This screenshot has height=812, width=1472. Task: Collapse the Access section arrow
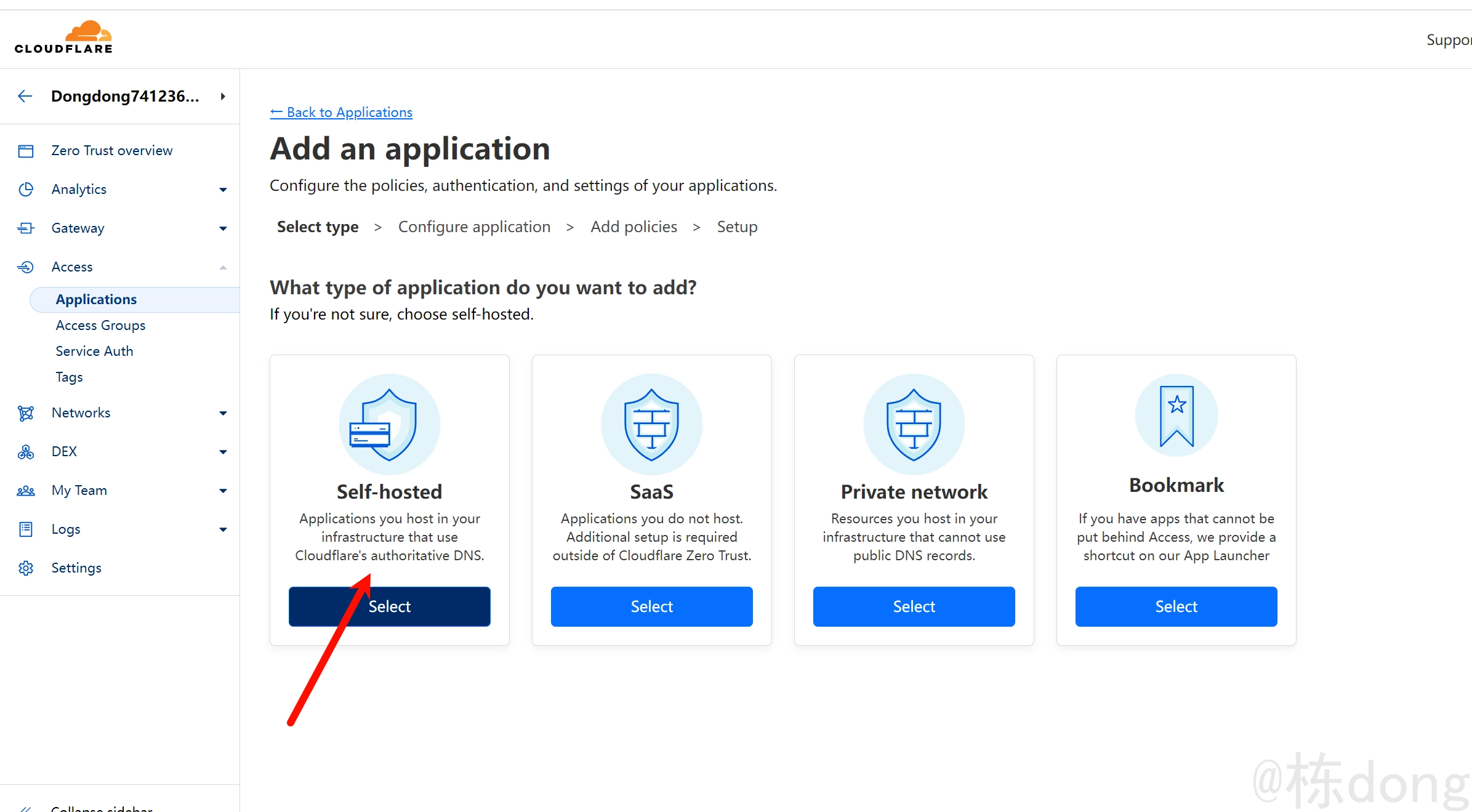click(x=223, y=267)
